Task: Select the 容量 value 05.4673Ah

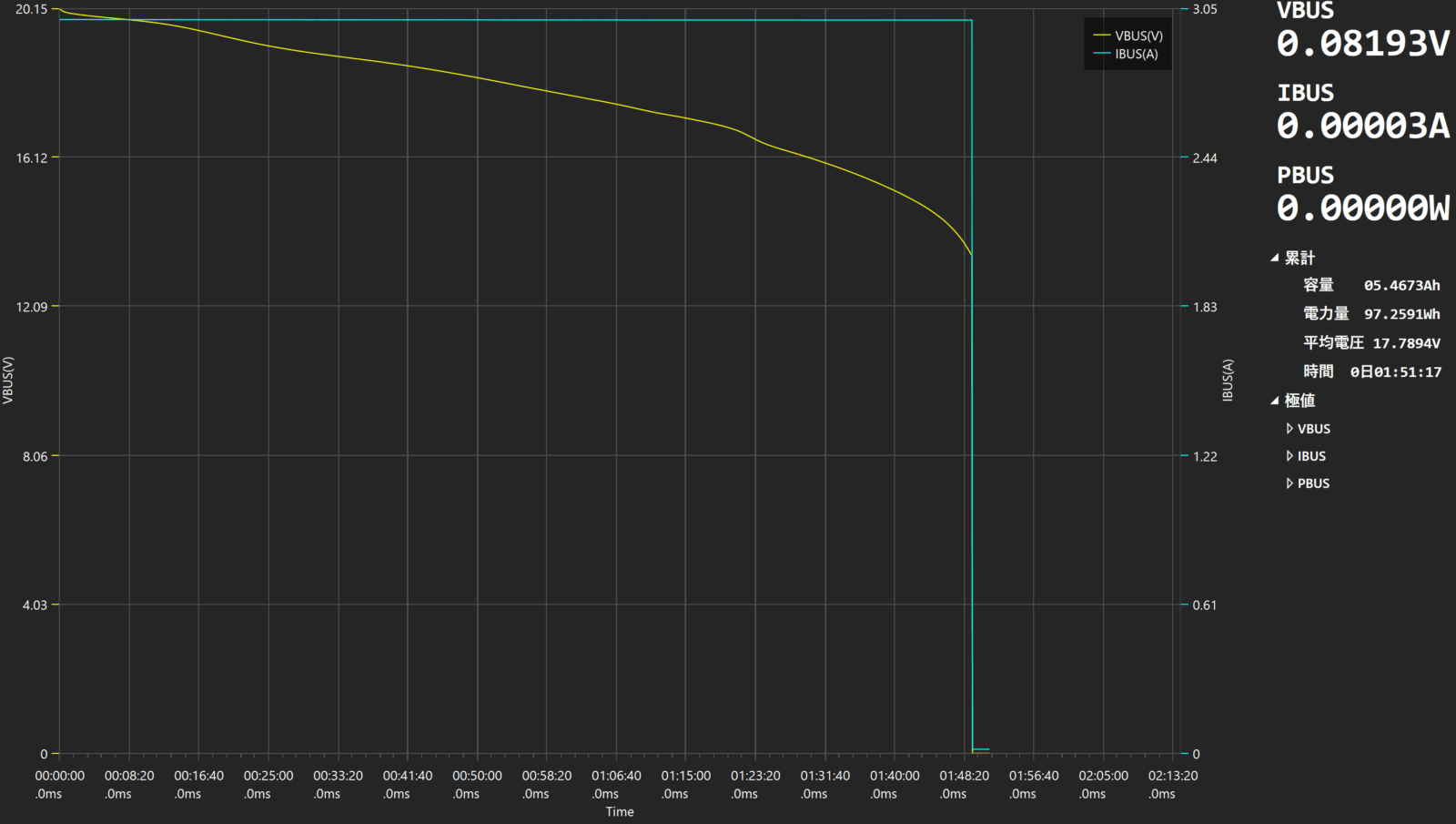Action: click(x=1401, y=286)
